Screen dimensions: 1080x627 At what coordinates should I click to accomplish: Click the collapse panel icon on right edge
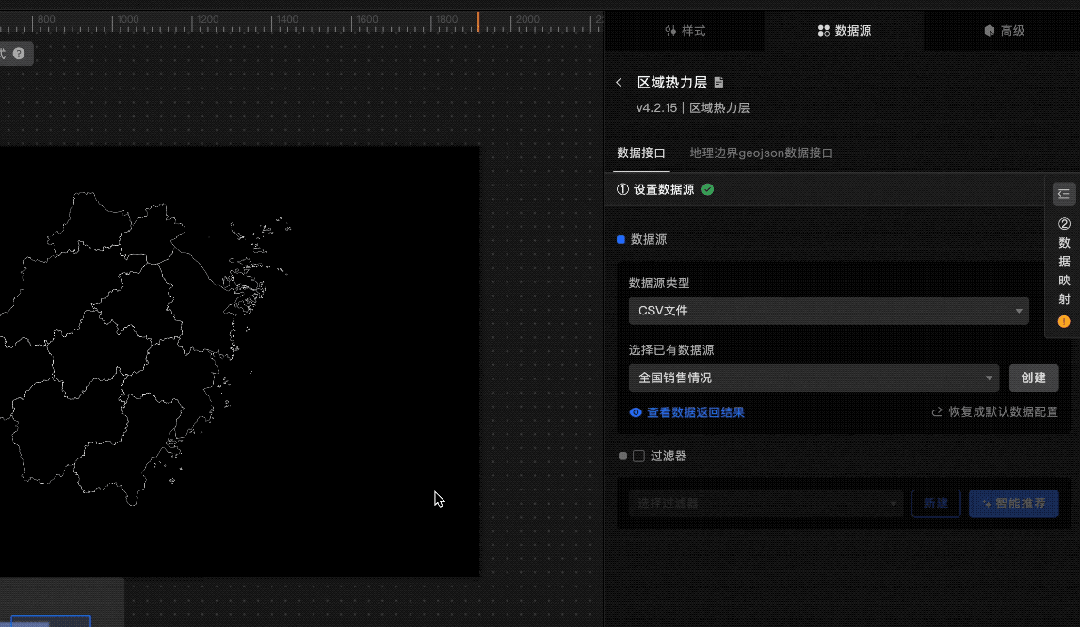pyautogui.click(x=1063, y=193)
